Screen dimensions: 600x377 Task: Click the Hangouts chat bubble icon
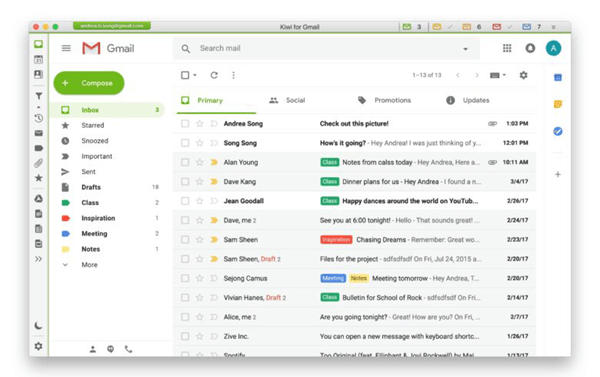[111, 349]
